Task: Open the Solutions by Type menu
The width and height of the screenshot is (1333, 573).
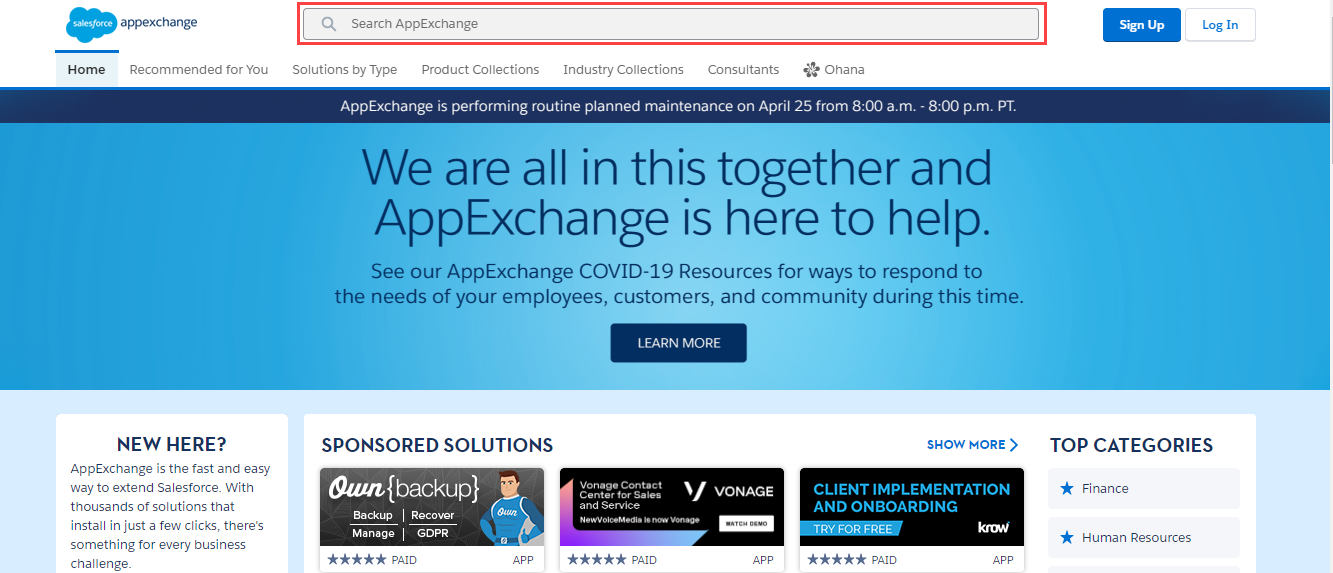Action: click(345, 70)
